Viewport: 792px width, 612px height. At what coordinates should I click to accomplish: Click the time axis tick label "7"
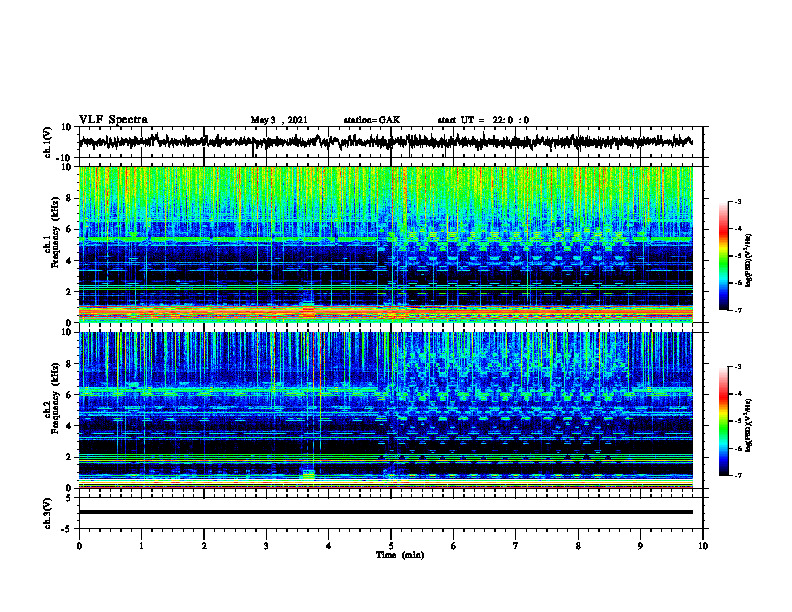pyautogui.click(x=516, y=546)
